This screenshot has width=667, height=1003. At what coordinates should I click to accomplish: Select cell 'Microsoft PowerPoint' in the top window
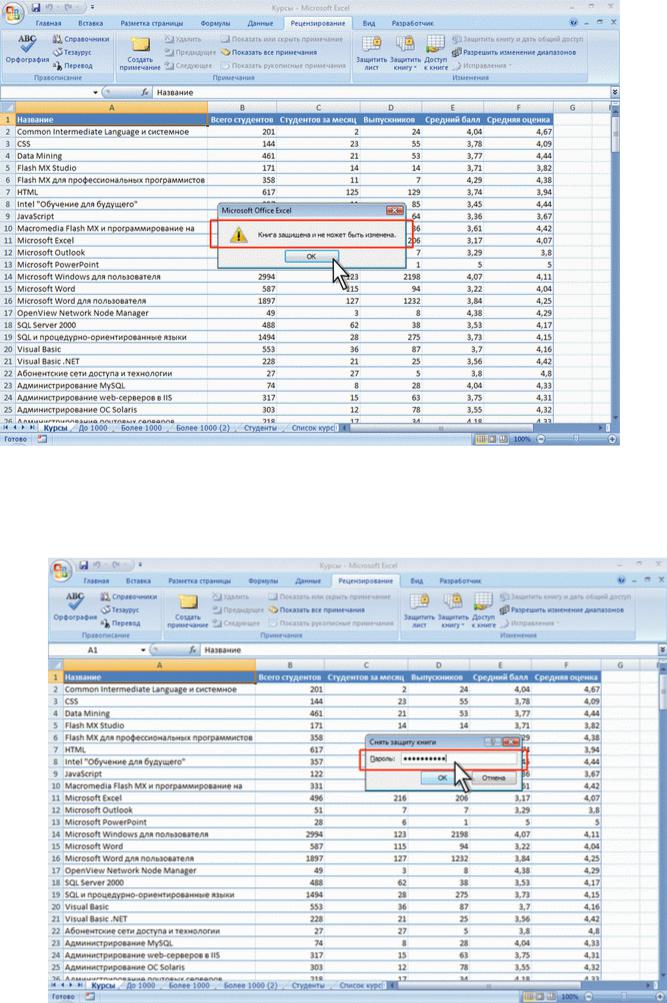(x=111, y=265)
